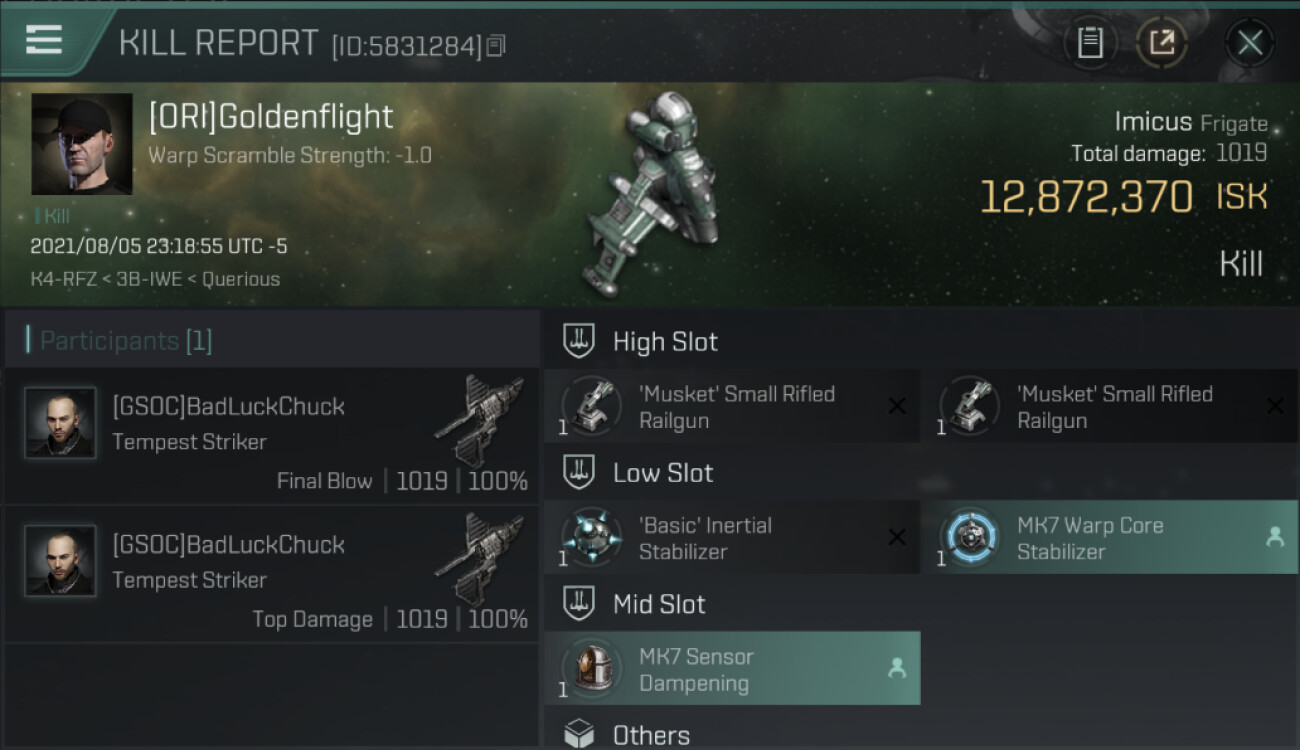Click the person icon on MK7 Warp Core Stabilizer
Viewport: 1300px width, 750px height.
point(1275,537)
